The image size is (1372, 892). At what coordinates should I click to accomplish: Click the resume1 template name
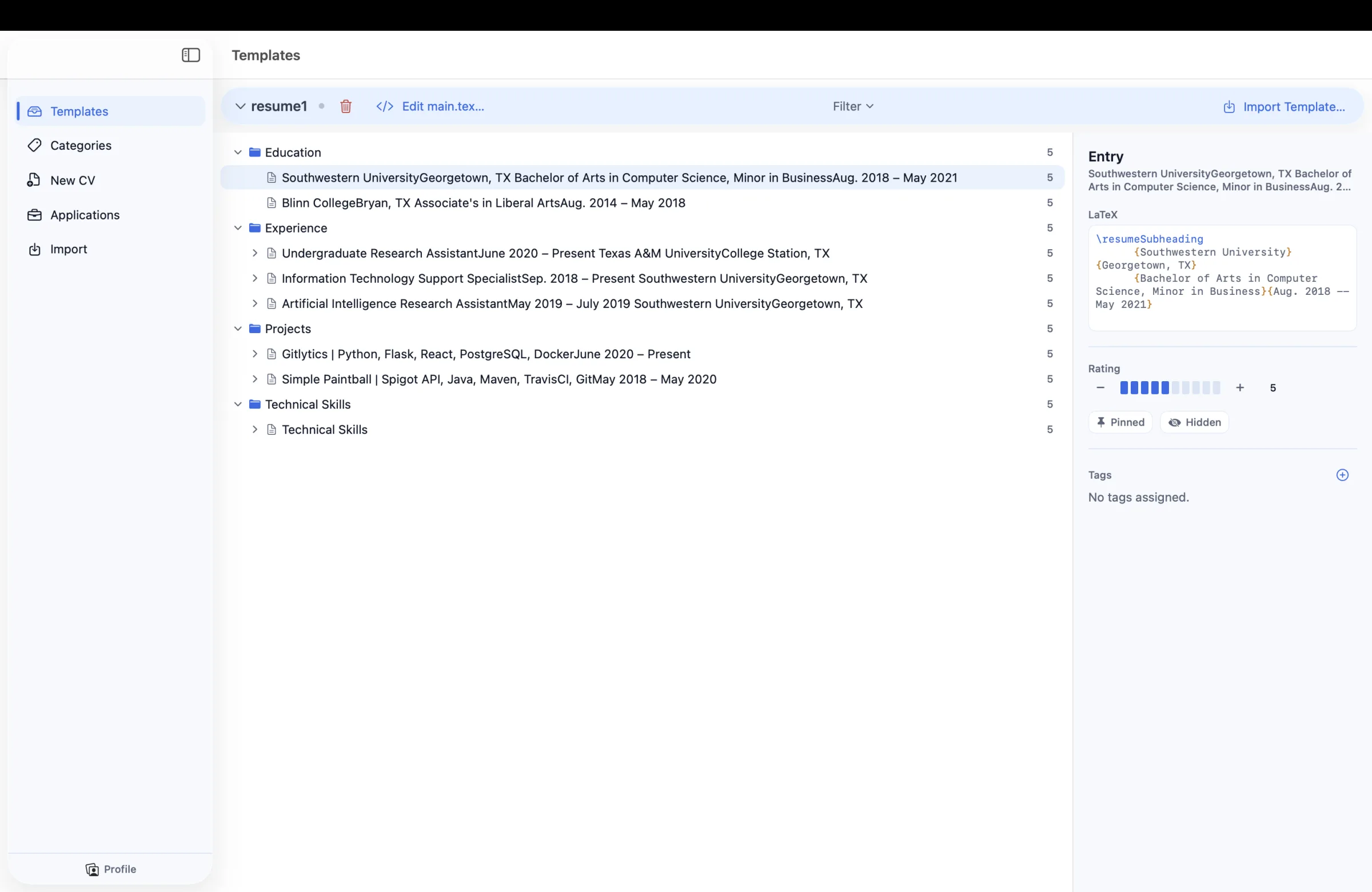(x=279, y=106)
